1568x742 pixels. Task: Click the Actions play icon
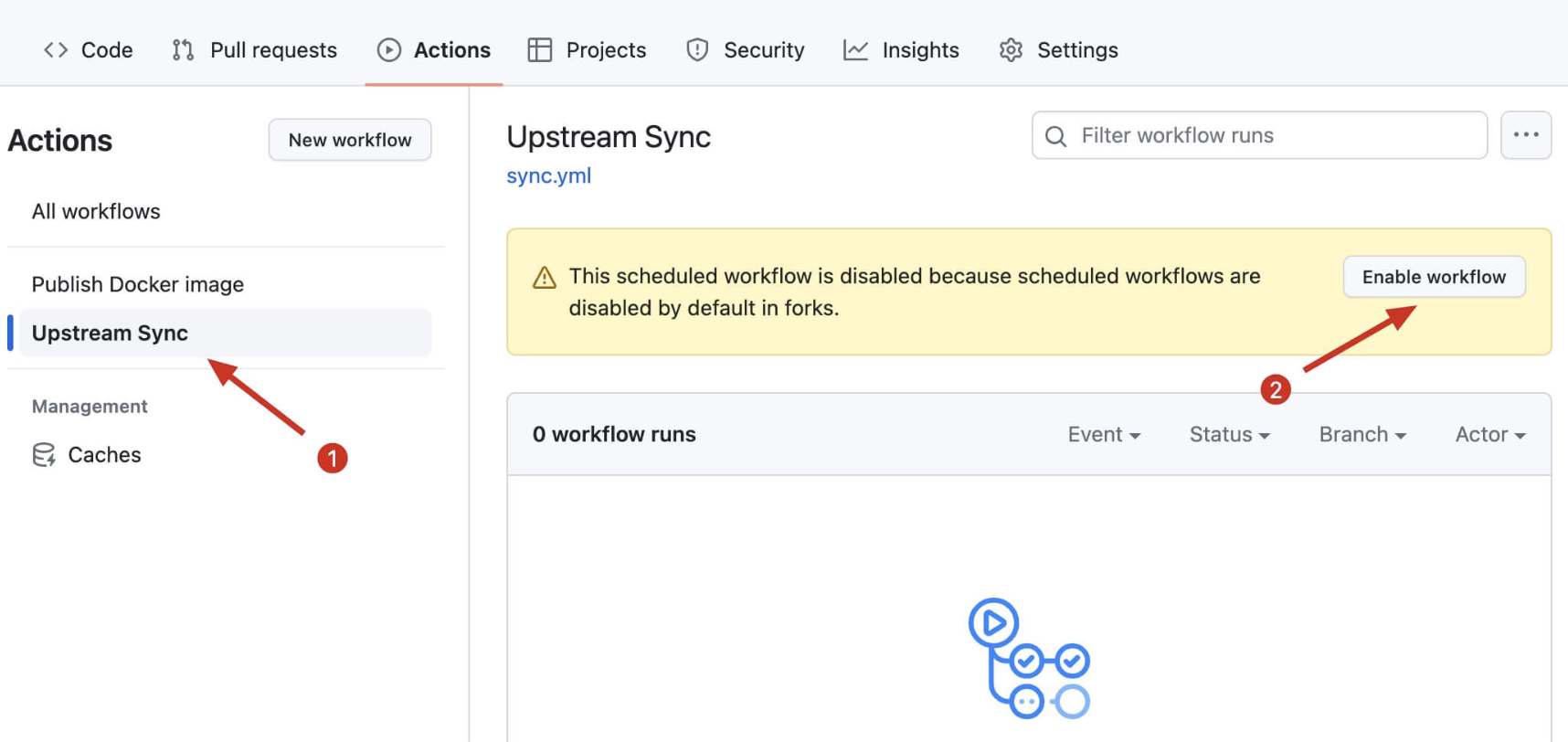(389, 50)
